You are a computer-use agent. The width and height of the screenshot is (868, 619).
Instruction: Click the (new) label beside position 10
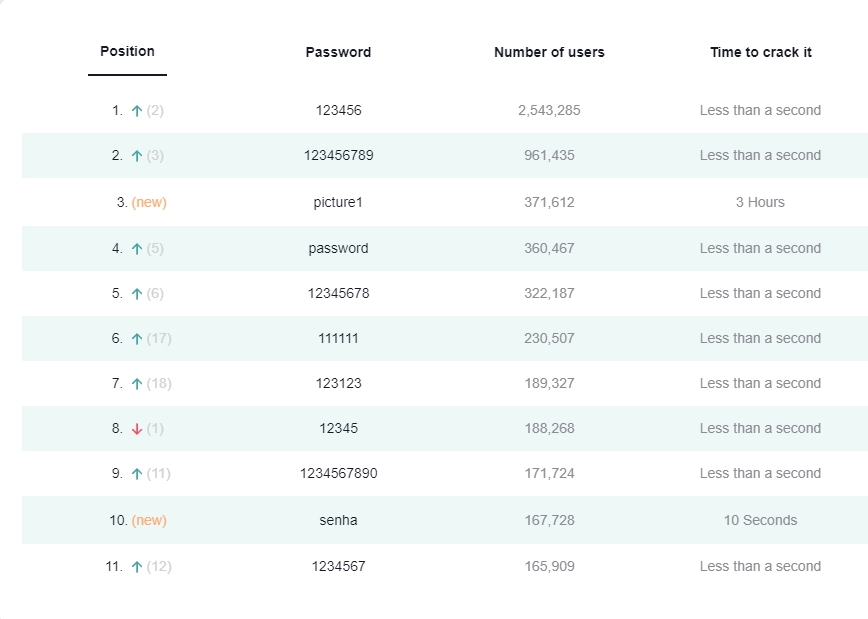point(149,520)
